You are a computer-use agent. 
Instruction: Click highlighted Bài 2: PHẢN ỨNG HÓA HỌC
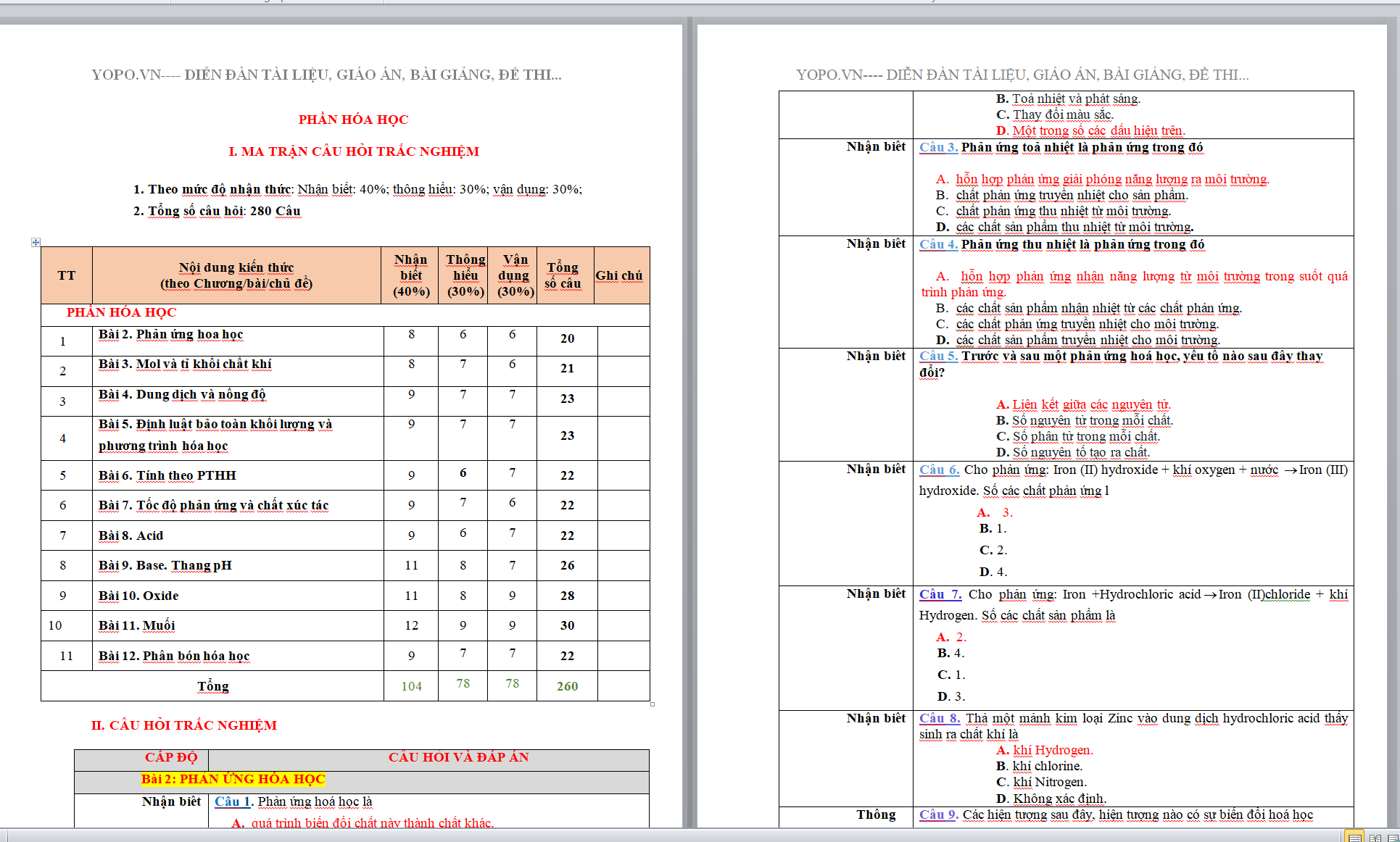(233, 779)
